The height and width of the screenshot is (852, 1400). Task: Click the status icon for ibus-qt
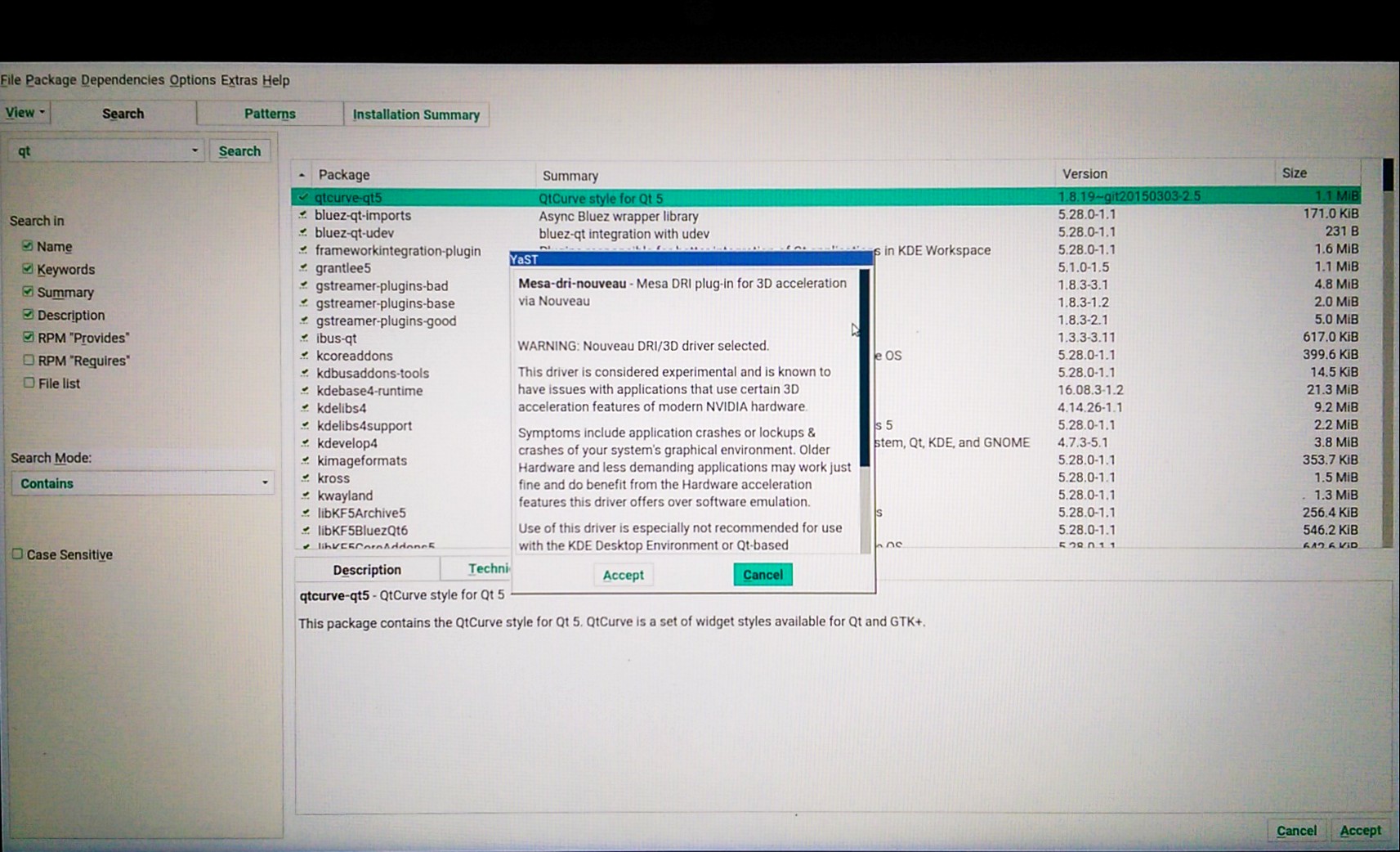304,338
